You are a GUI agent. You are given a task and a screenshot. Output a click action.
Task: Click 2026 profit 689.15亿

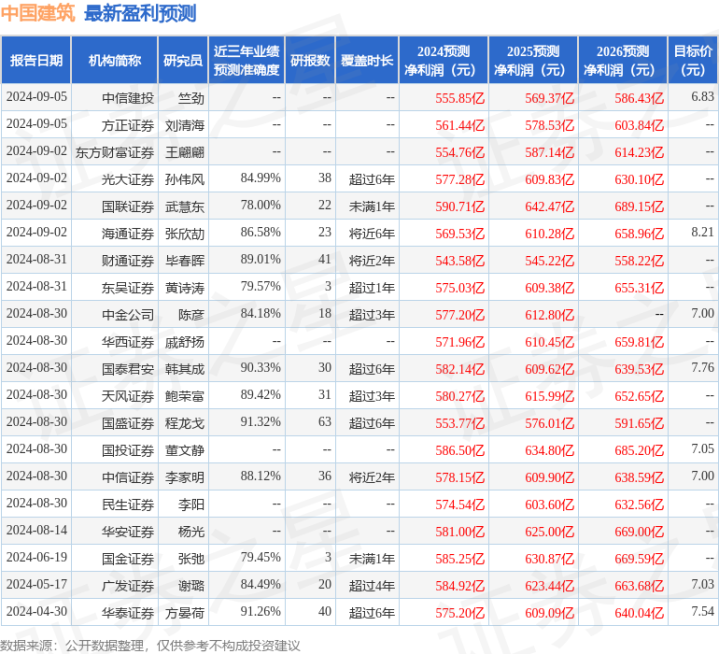[x=639, y=206]
